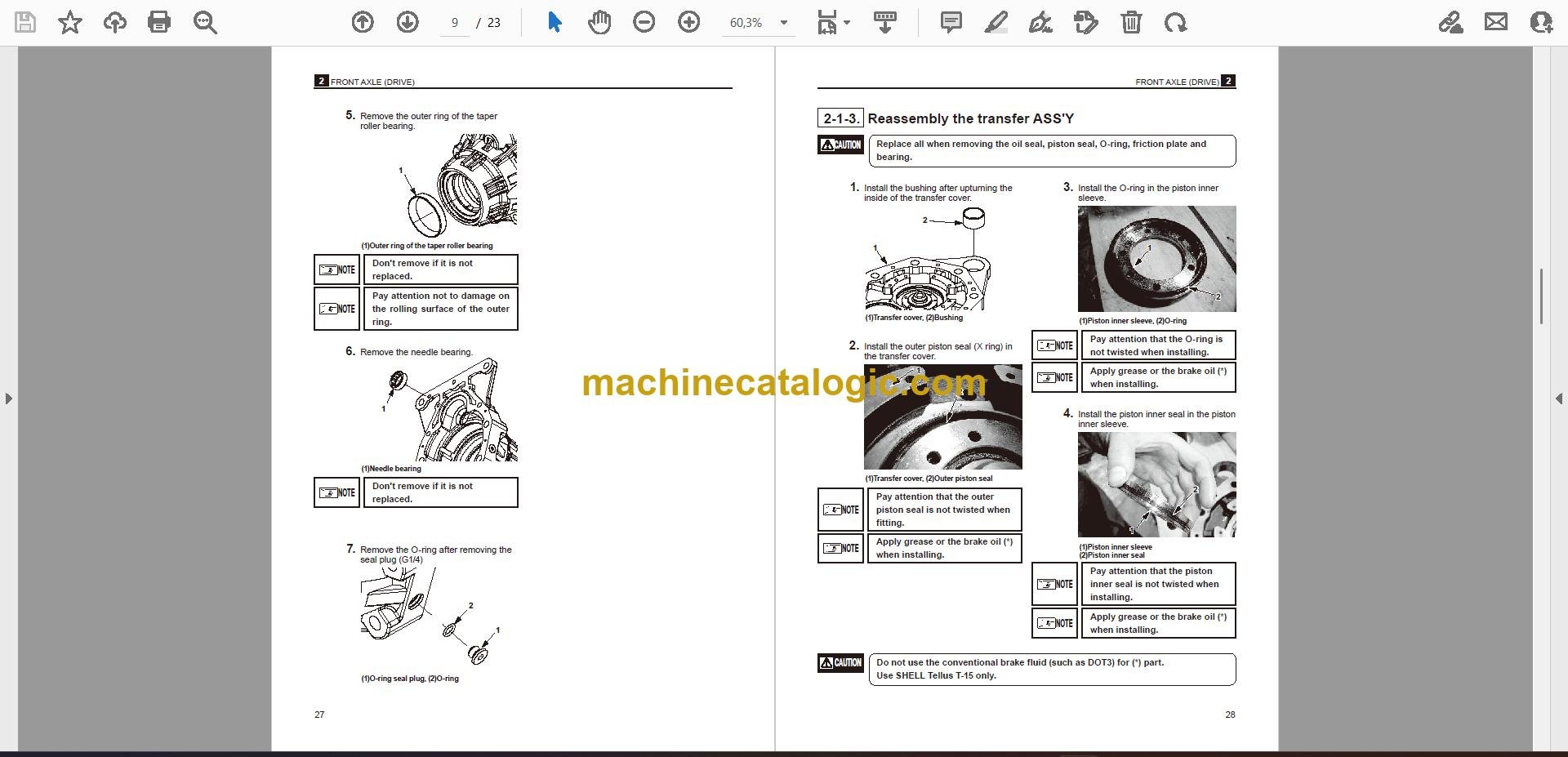
Task: Click the Save file icon
Action: pyautogui.click(x=25, y=22)
